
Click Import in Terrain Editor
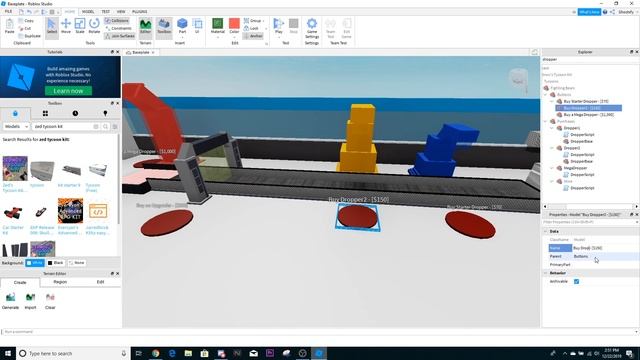coord(30,301)
